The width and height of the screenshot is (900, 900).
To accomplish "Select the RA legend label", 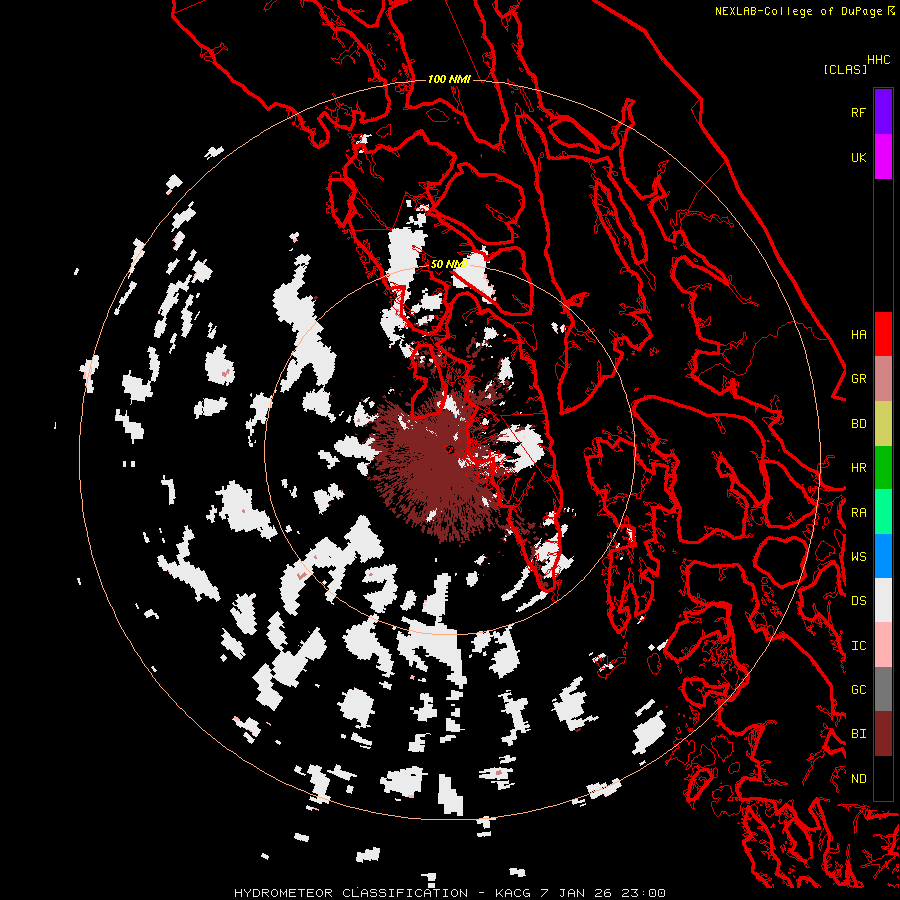I will click(x=858, y=513).
